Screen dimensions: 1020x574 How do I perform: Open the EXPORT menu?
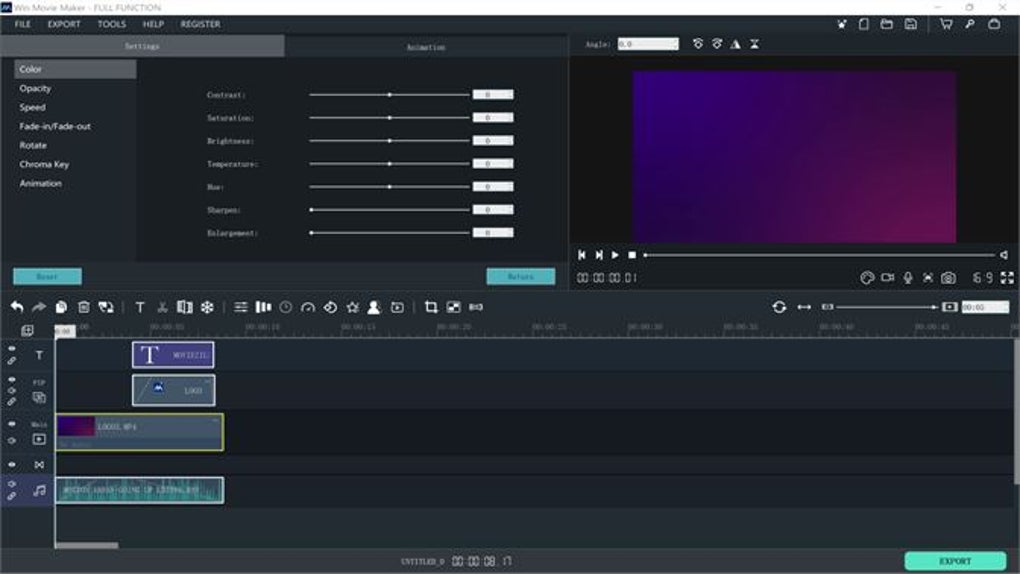[x=64, y=24]
